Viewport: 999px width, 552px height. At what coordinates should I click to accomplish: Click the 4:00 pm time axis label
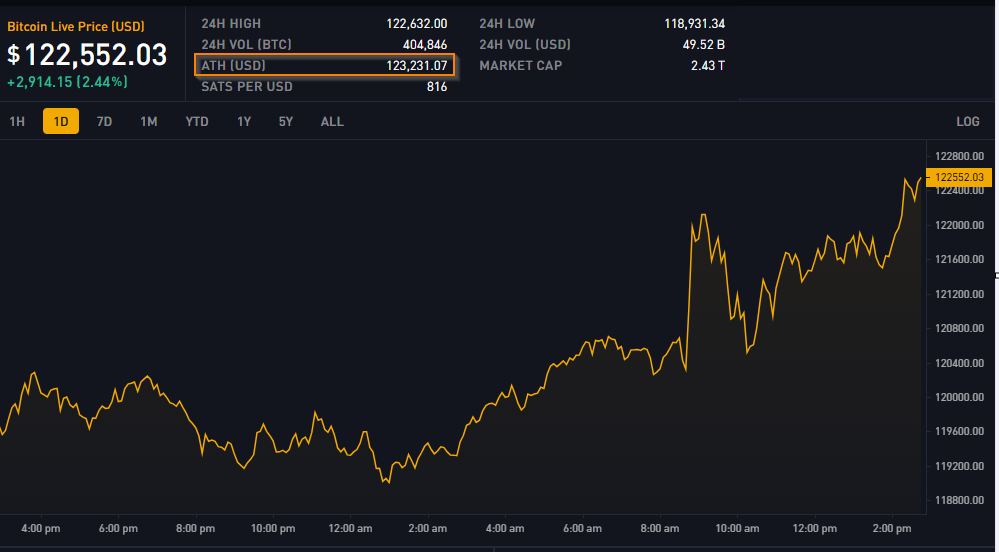pyautogui.click(x=41, y=528)
